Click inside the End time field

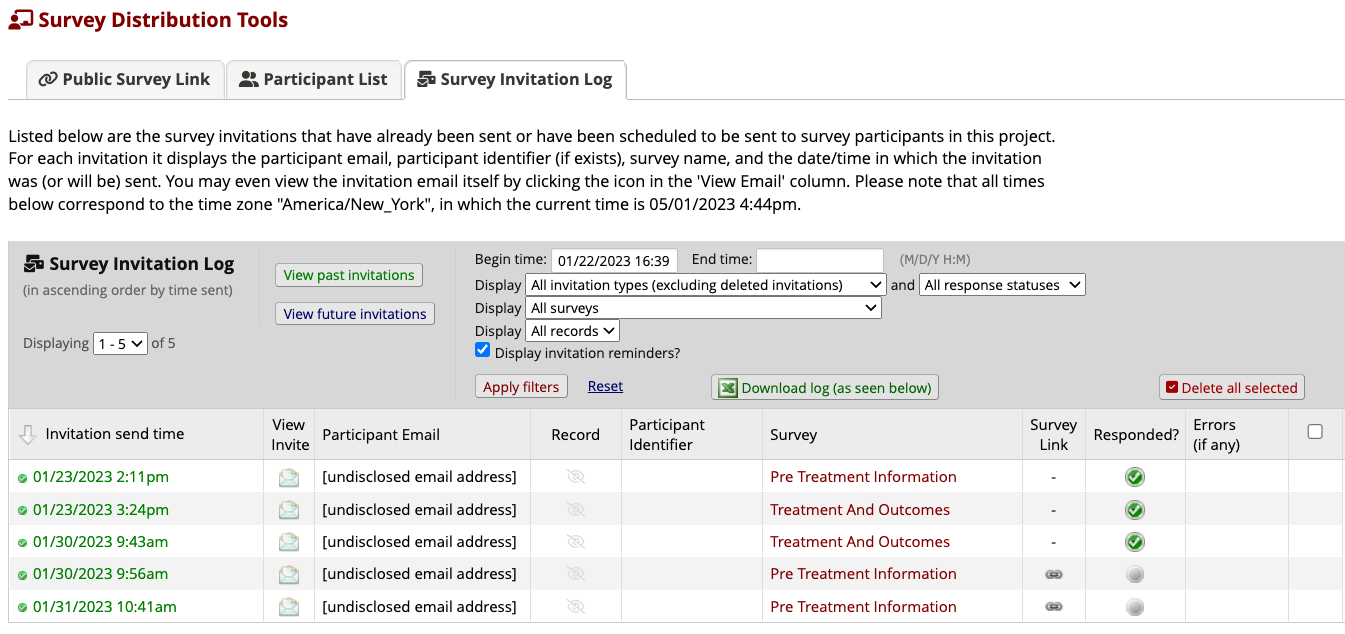point(819,259)
